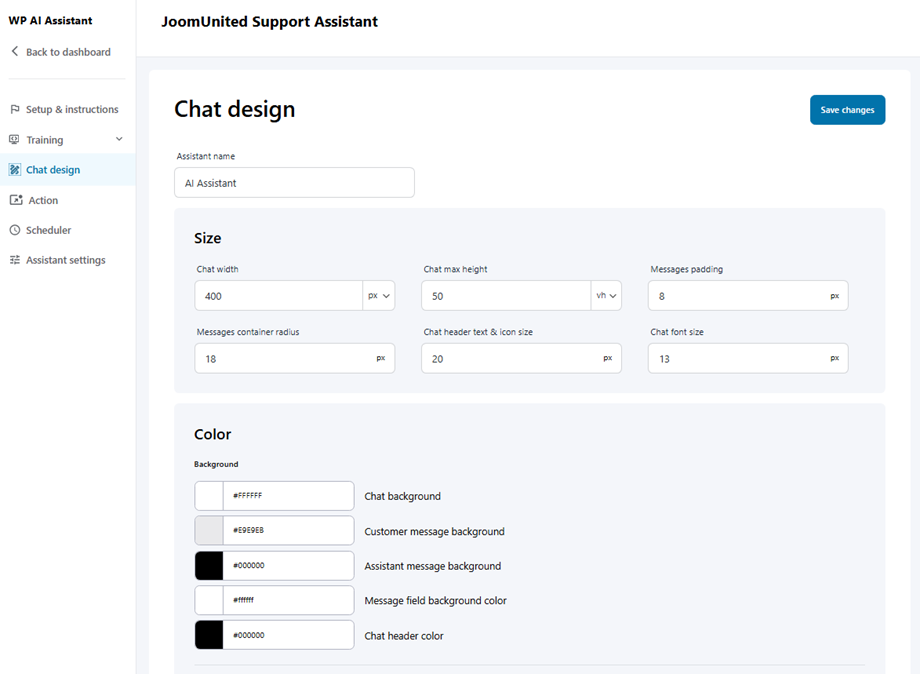Select the Customer message background gray swatch
The width and height of the screenshot is (920, 674).
click(x=209, y=531)
